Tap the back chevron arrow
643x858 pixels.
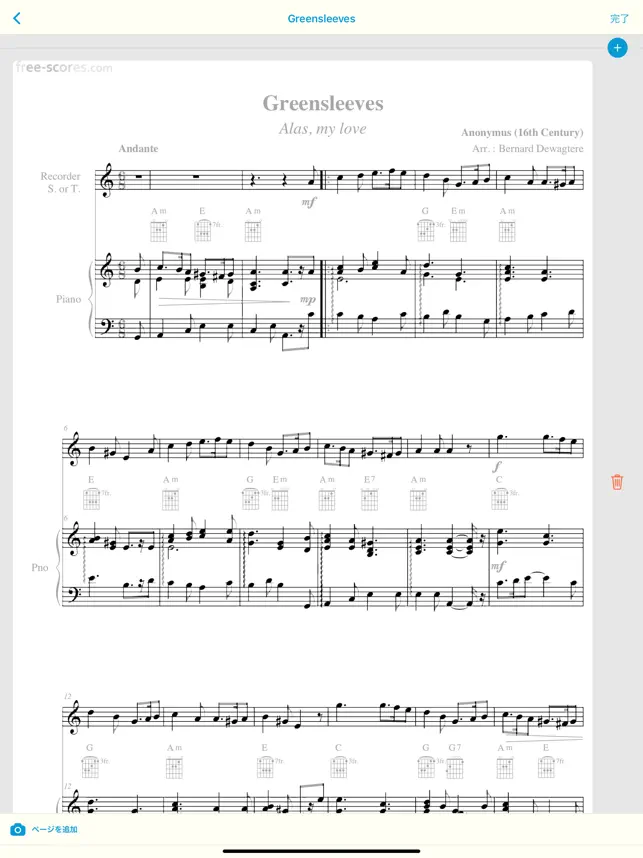click(x=17, y=19)
